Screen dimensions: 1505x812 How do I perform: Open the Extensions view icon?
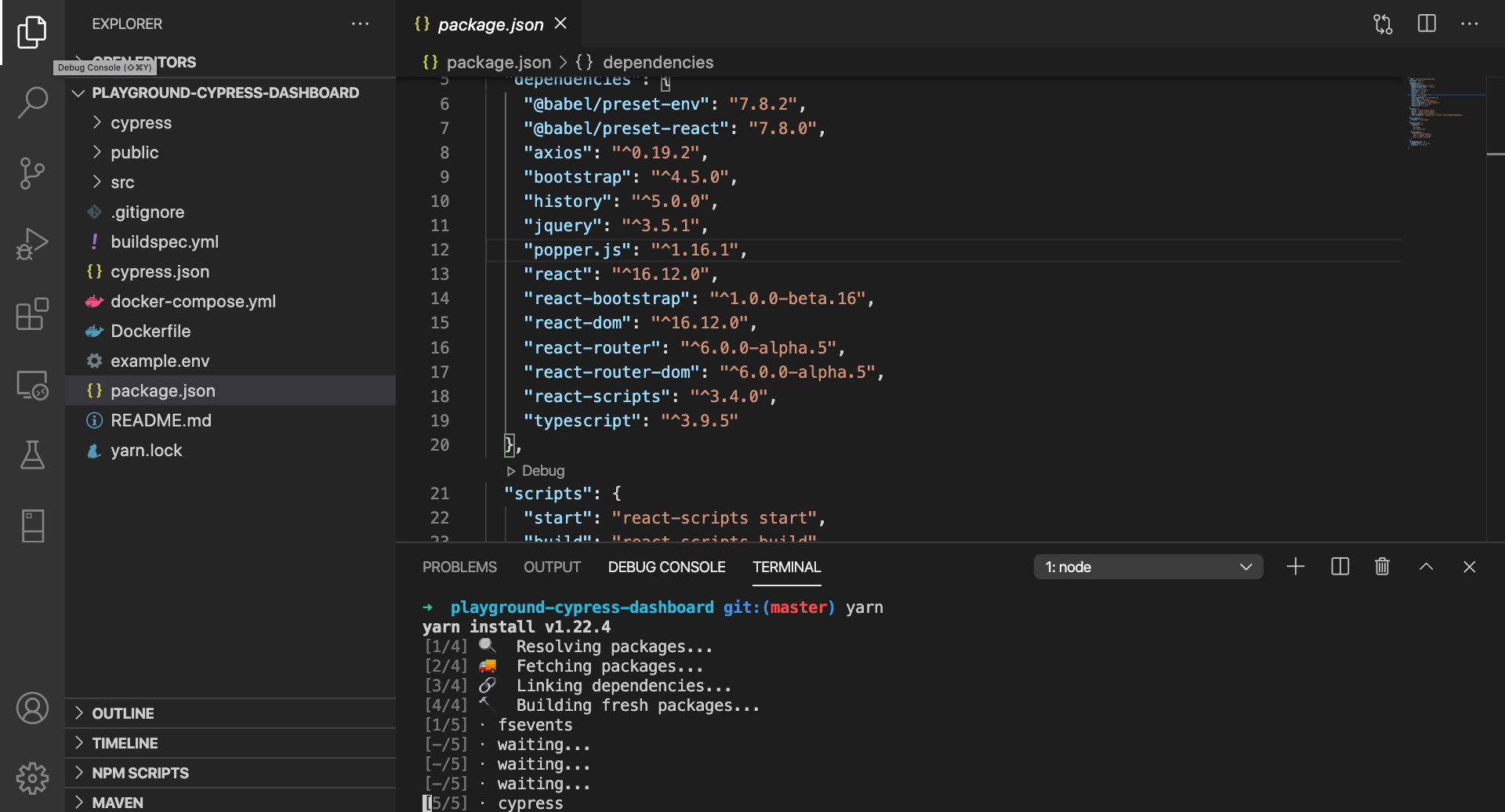coord(32,314)
